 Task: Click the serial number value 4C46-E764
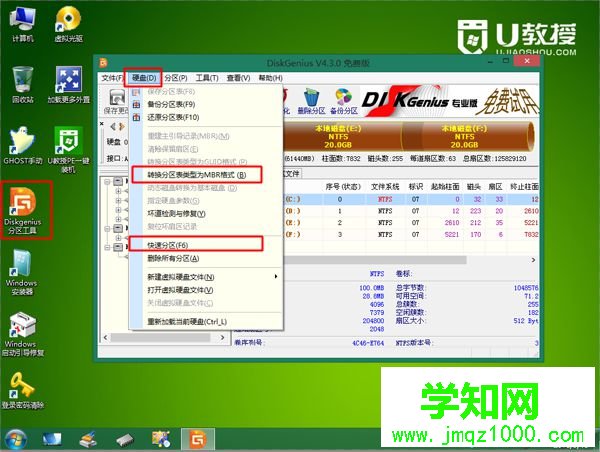pos(368,343)
